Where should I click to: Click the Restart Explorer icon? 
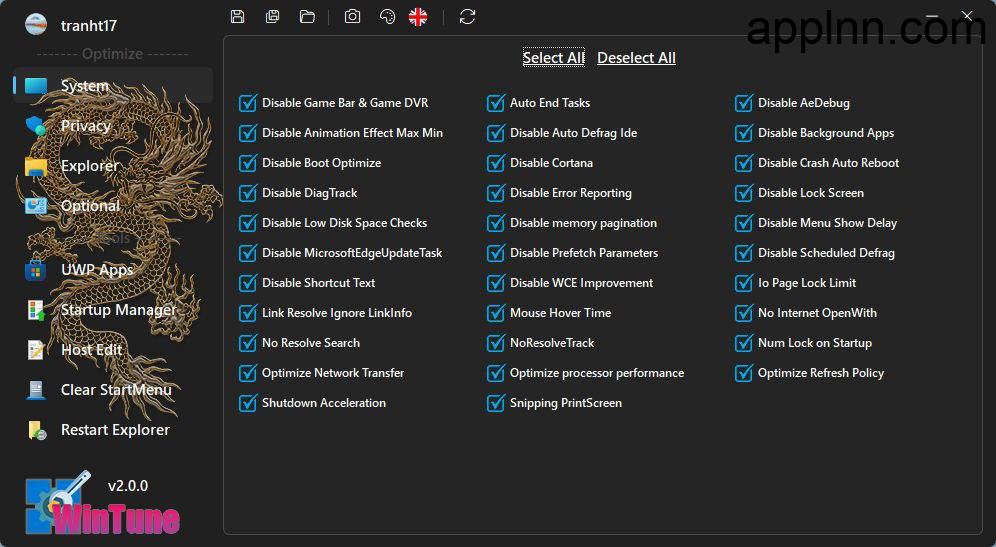tap(37, 430)
